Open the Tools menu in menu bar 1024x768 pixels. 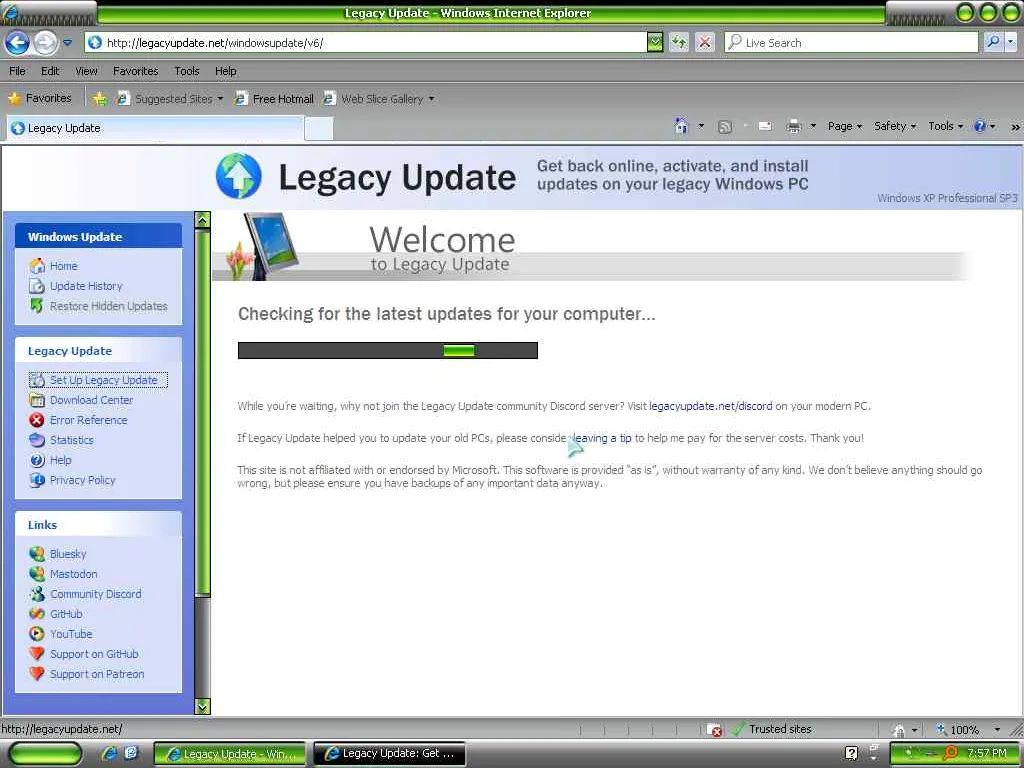187,71
